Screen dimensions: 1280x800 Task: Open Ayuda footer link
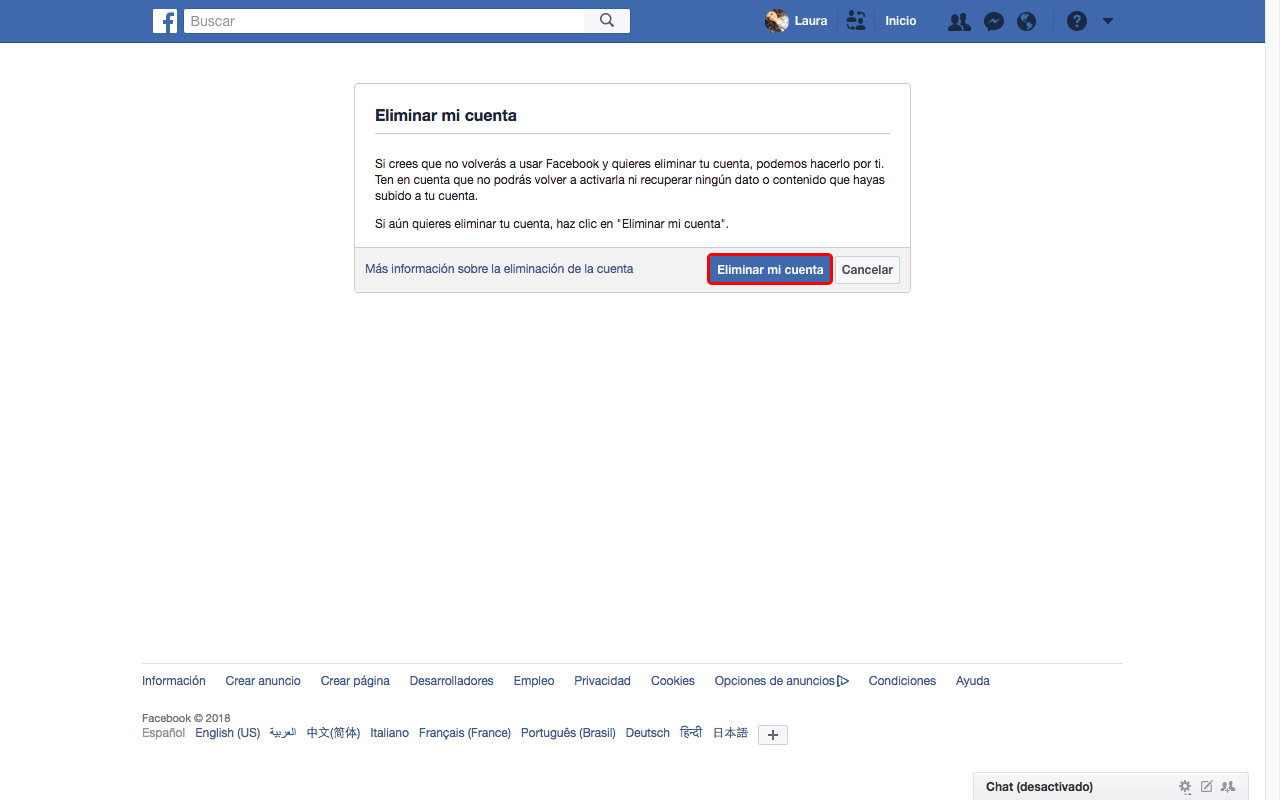pyautogui.click(x=973, y=681)
